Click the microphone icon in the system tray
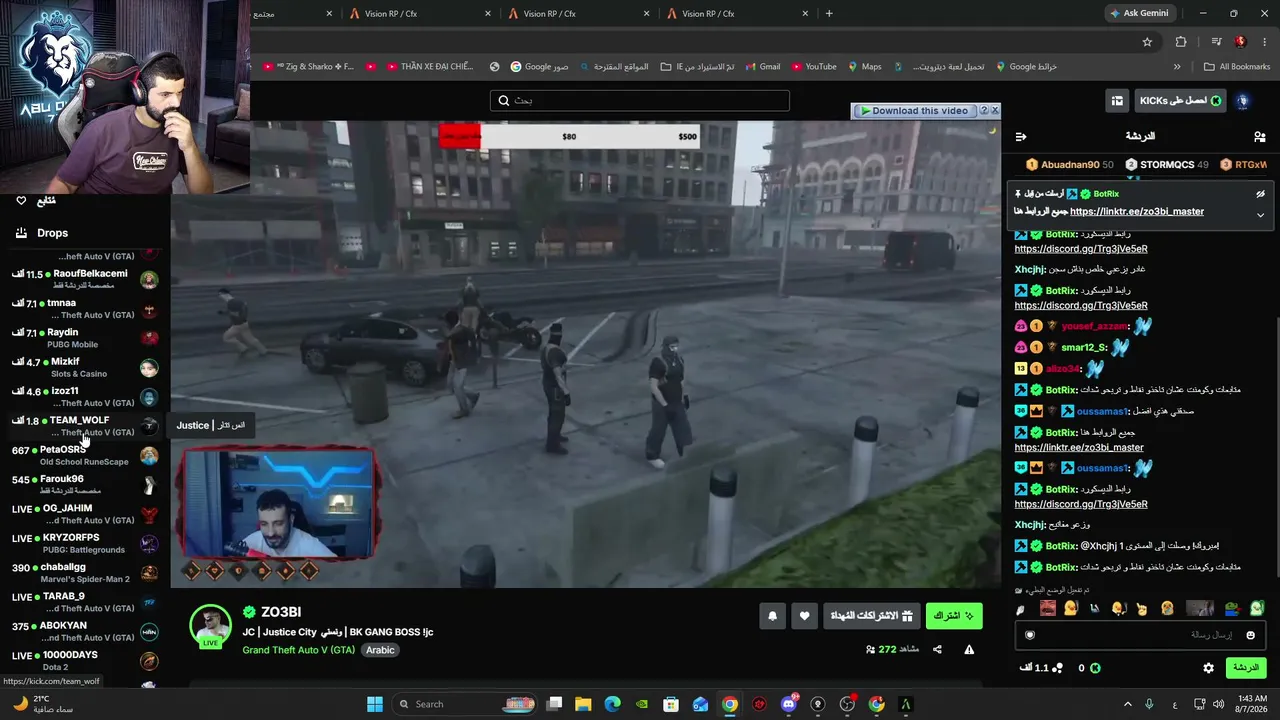Image resolution: width=1280 pixels, height=720 pixels. point(1149,704)
